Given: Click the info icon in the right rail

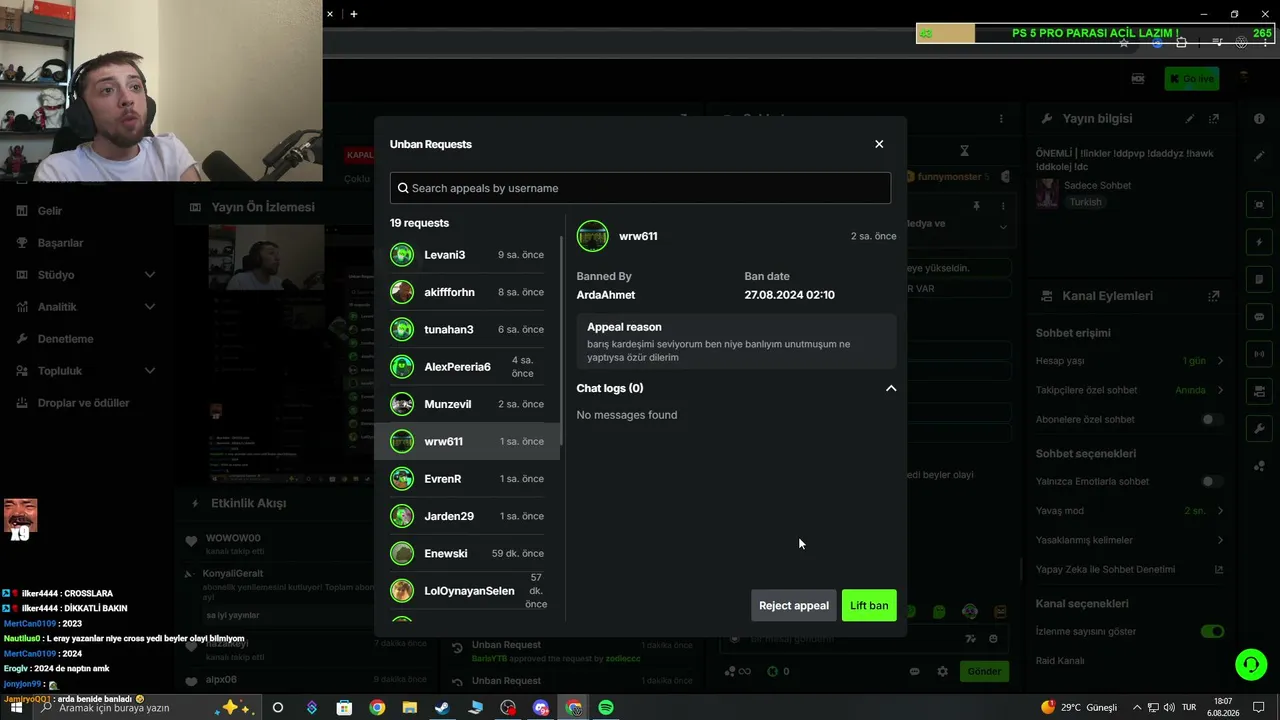Looking at the screenshot, I should point(1259,118).
